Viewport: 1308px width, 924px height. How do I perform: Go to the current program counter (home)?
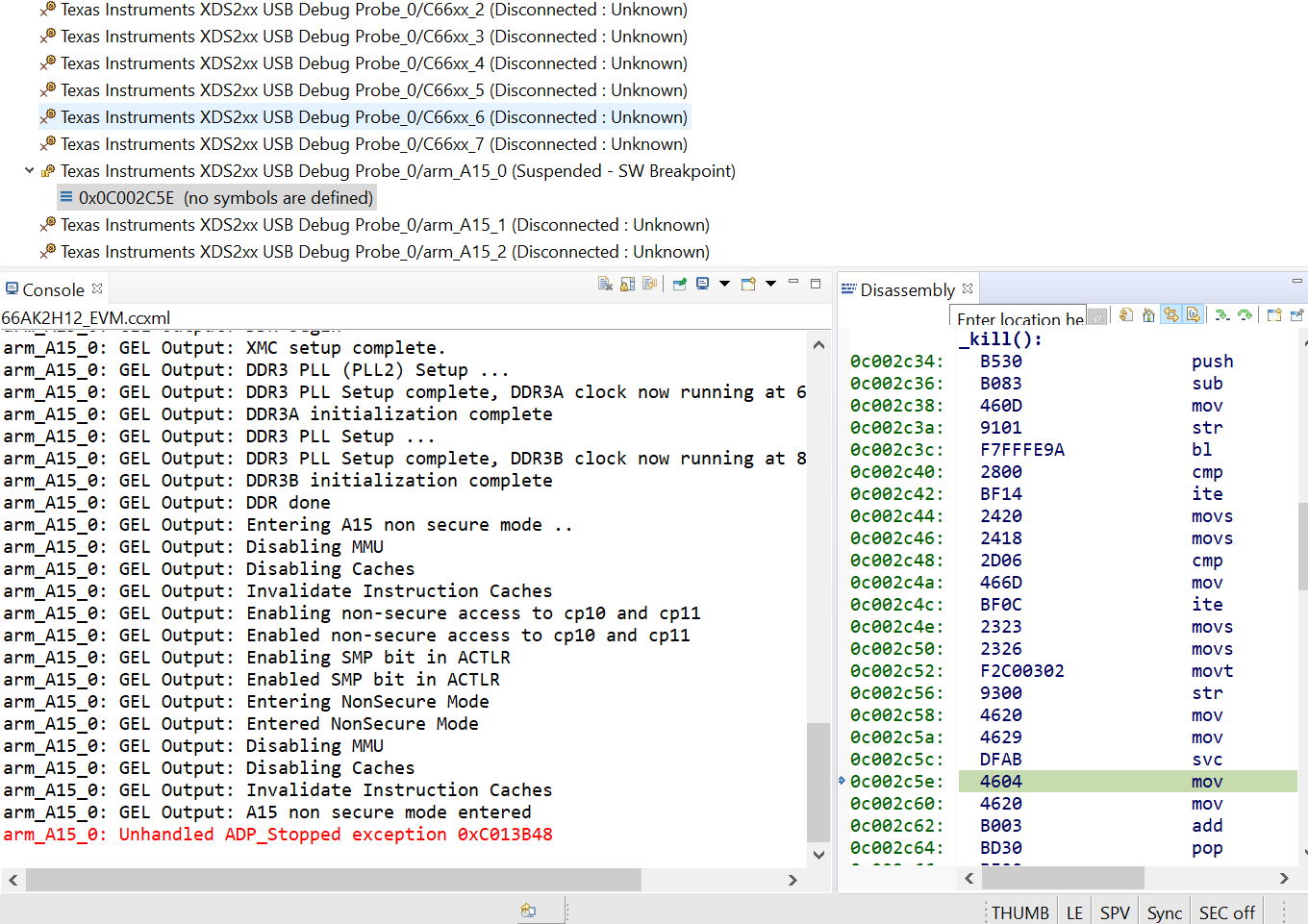(x=1148, y=314)
